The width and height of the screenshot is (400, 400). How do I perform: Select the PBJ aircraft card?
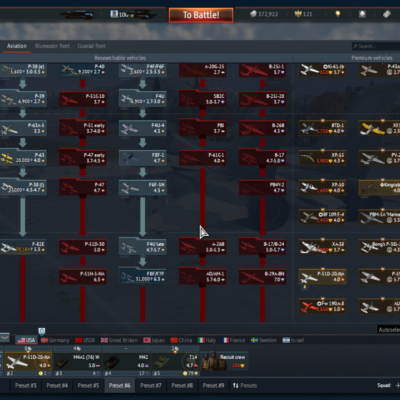203,128
